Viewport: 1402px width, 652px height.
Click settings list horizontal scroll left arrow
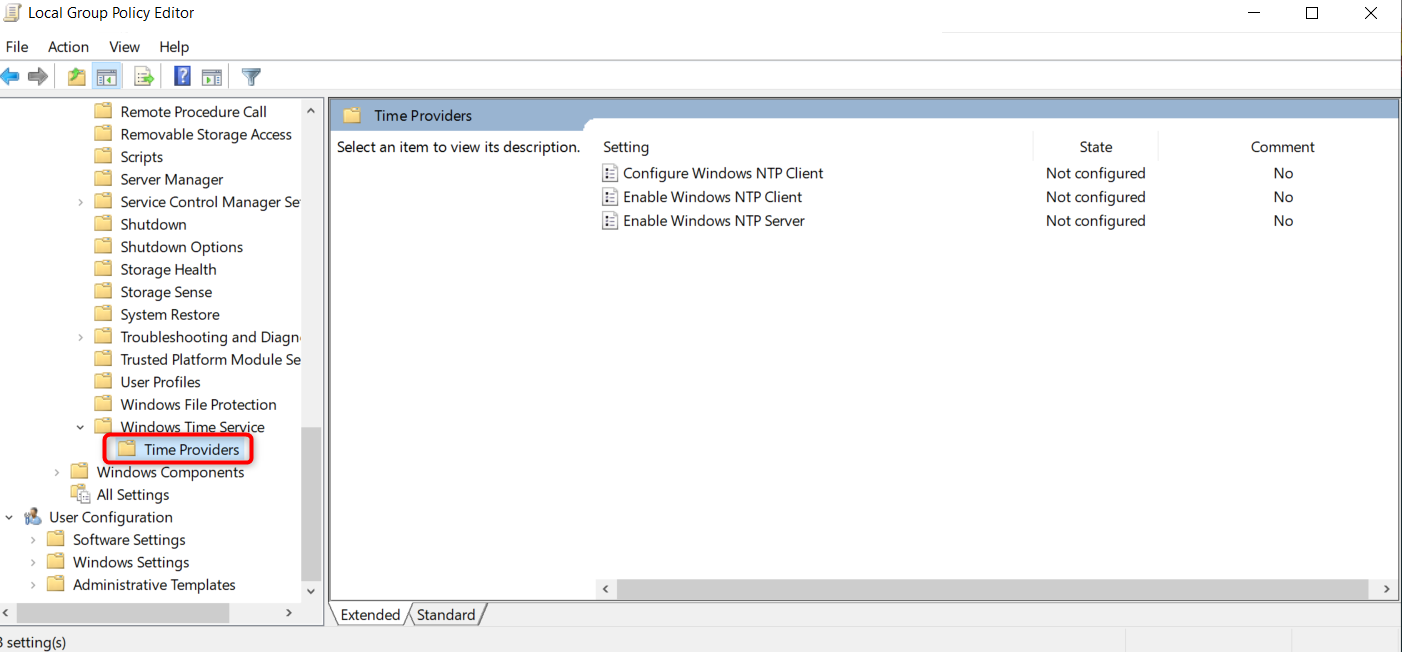point(606,589)
